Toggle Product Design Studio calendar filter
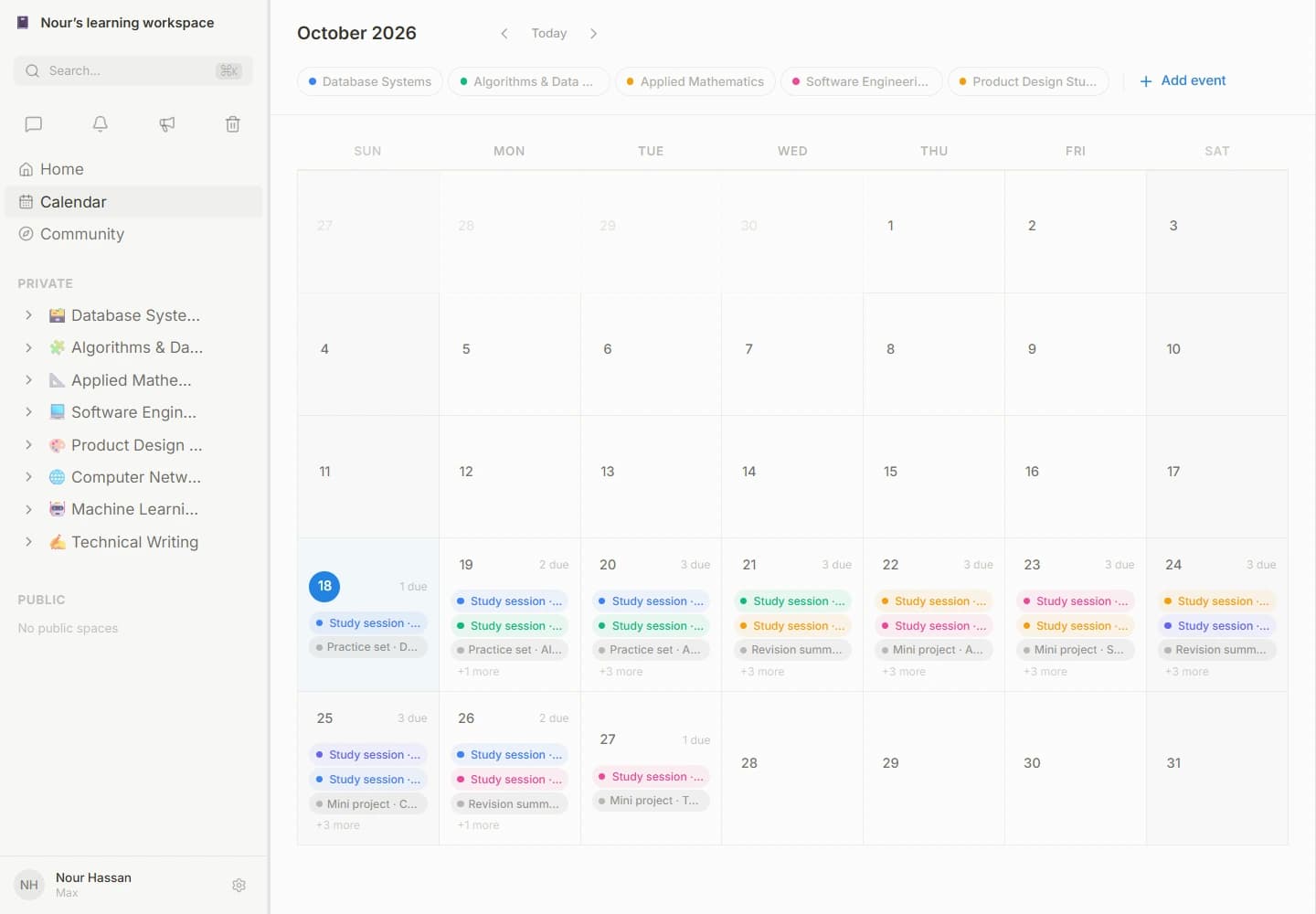Screen dimensions: 1316x914 pos(1028,81)
